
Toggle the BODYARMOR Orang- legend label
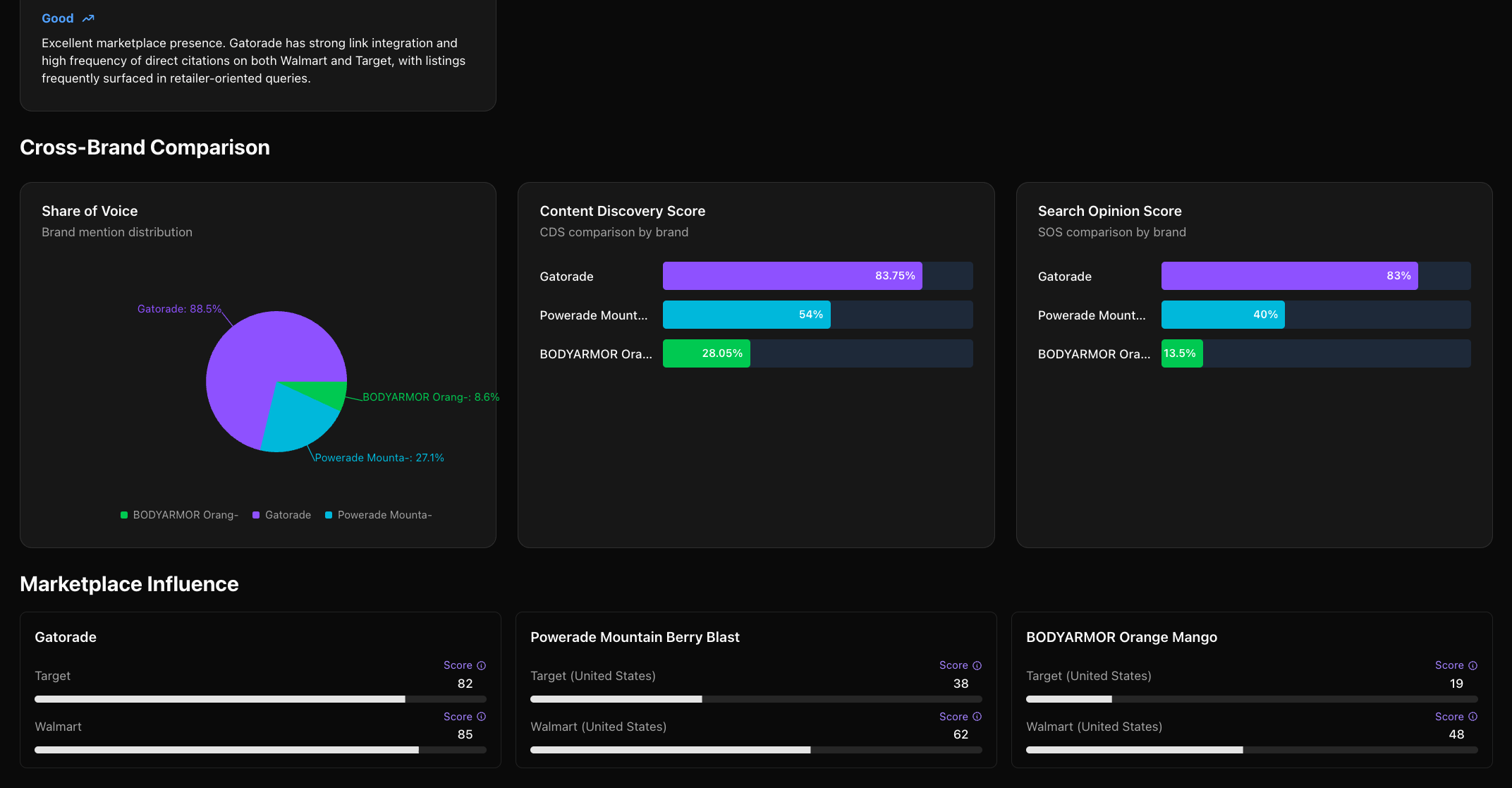[x=185, y=515]
